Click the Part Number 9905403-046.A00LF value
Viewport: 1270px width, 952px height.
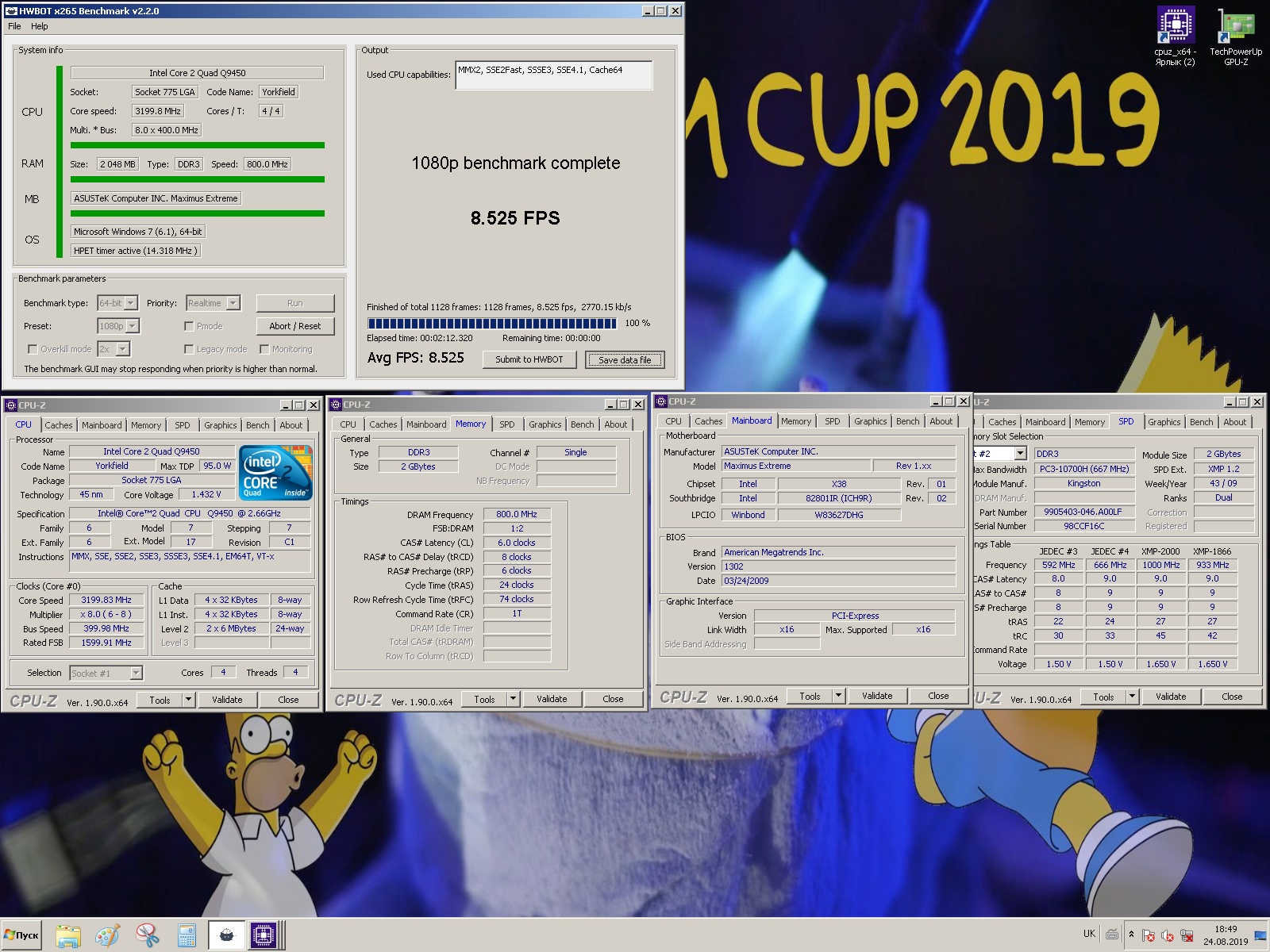coord(1084,512)
